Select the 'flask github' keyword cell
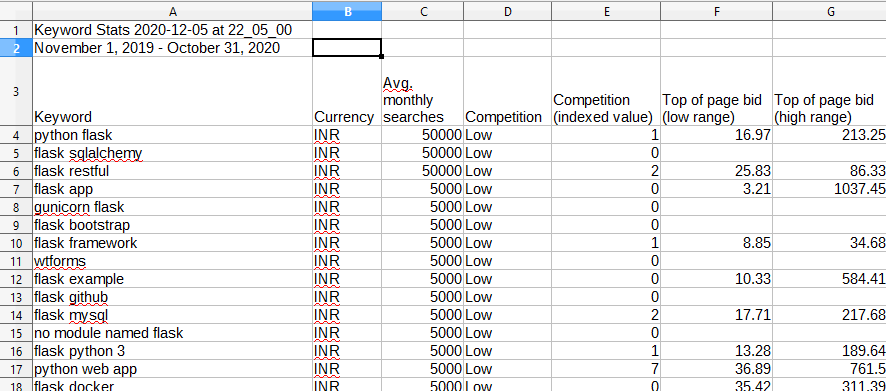 pyautogui.click(x=172, y=297)
